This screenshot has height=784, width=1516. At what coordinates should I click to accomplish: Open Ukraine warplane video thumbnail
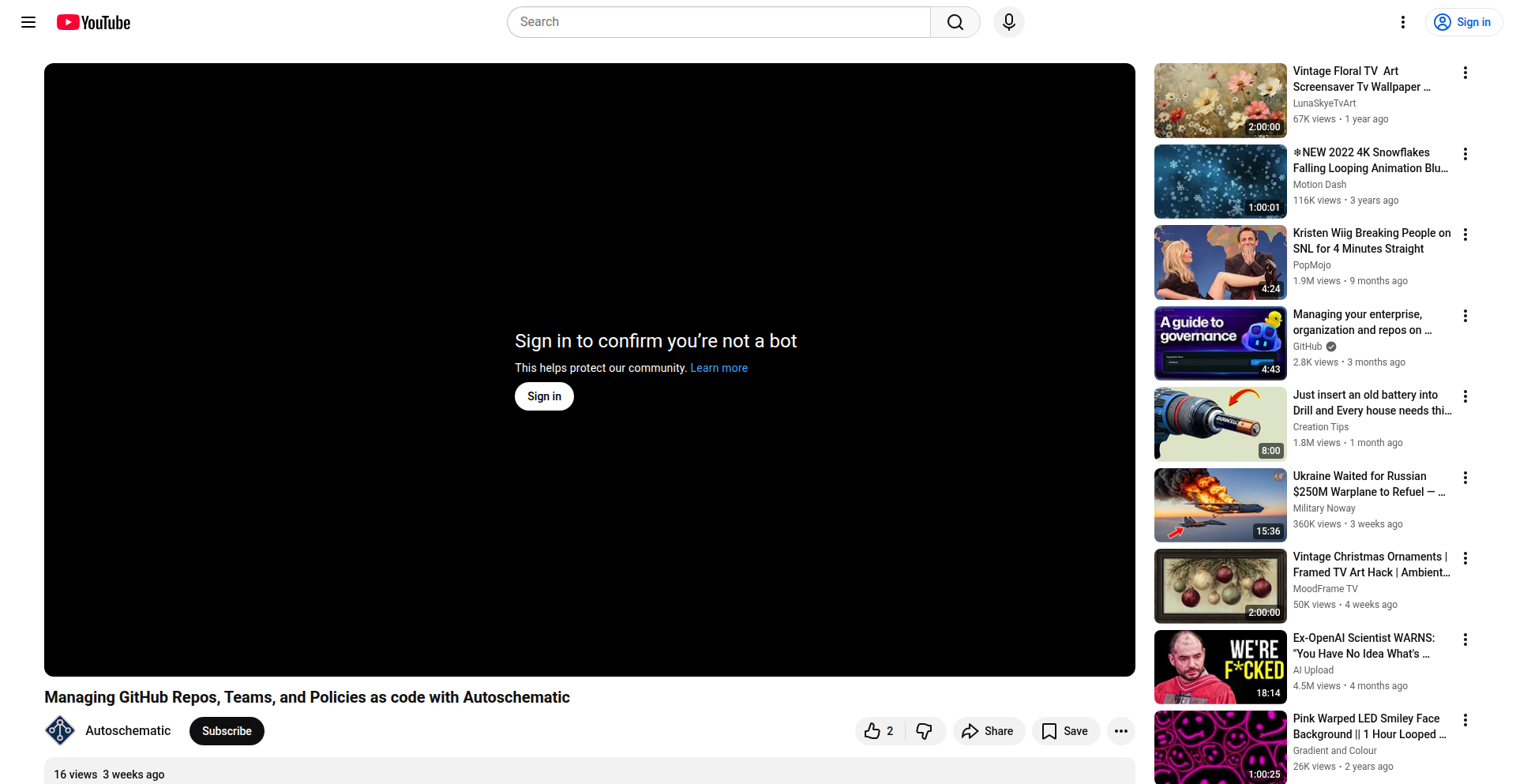tap(1220, 505)
